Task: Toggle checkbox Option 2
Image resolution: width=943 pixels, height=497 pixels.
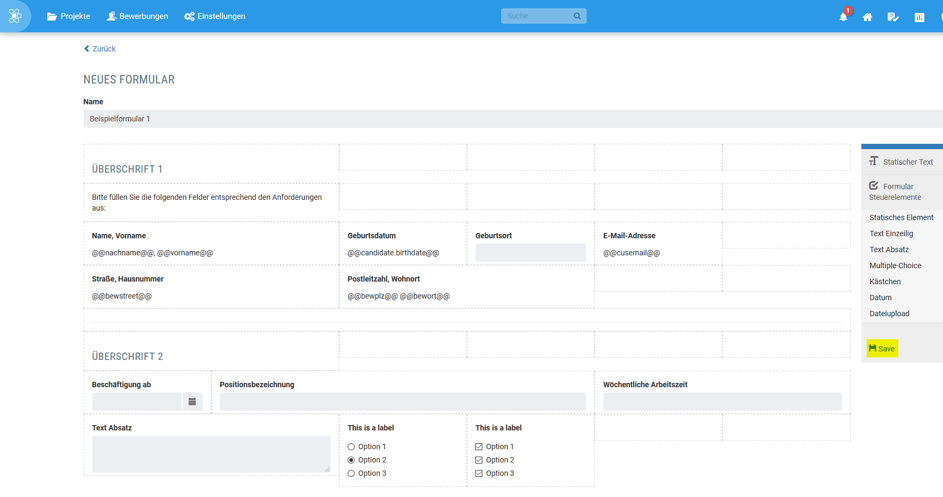Action: (x=479, y=460)
